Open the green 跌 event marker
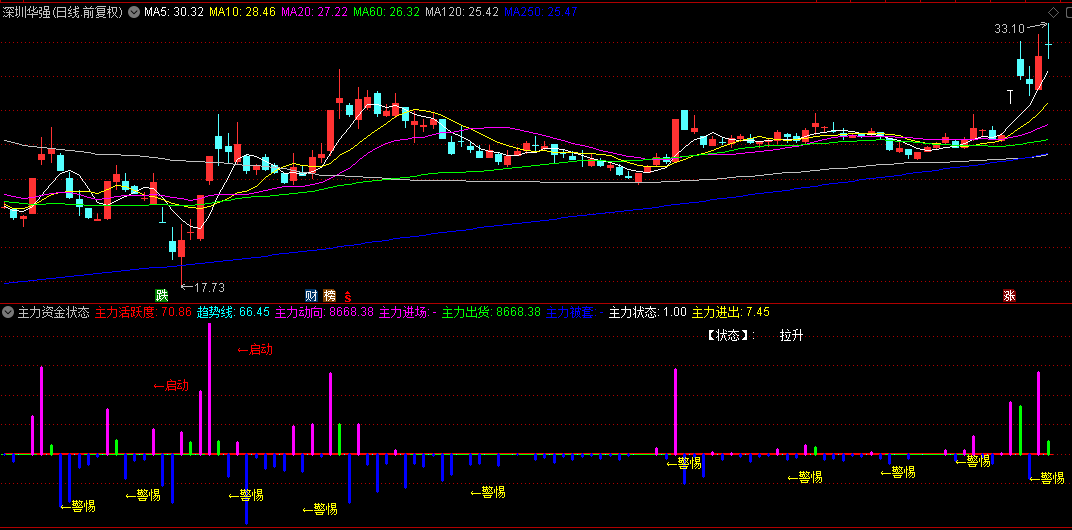The height and width of the screenshot is (530, 1072). (161, 295)
